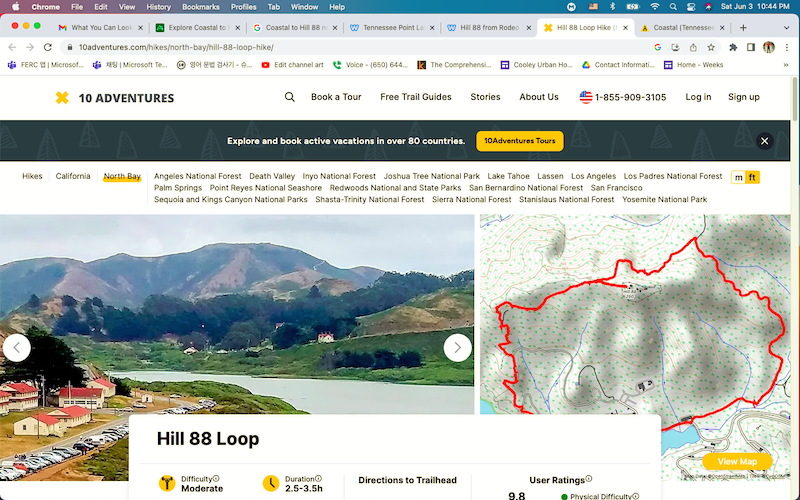Click the 10 Adventures yellow X logo
Screen dimensions: 800x500
(x=62, y=97)
